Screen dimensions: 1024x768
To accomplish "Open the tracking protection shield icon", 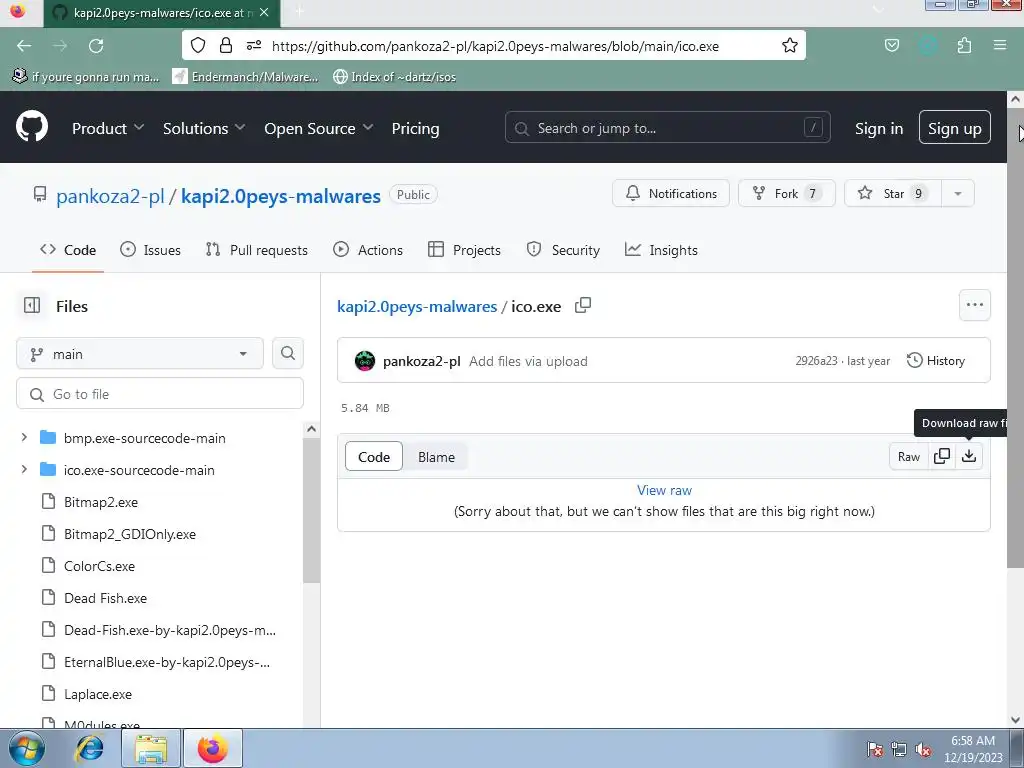I will pyautogui.click(x=198, y=46).
